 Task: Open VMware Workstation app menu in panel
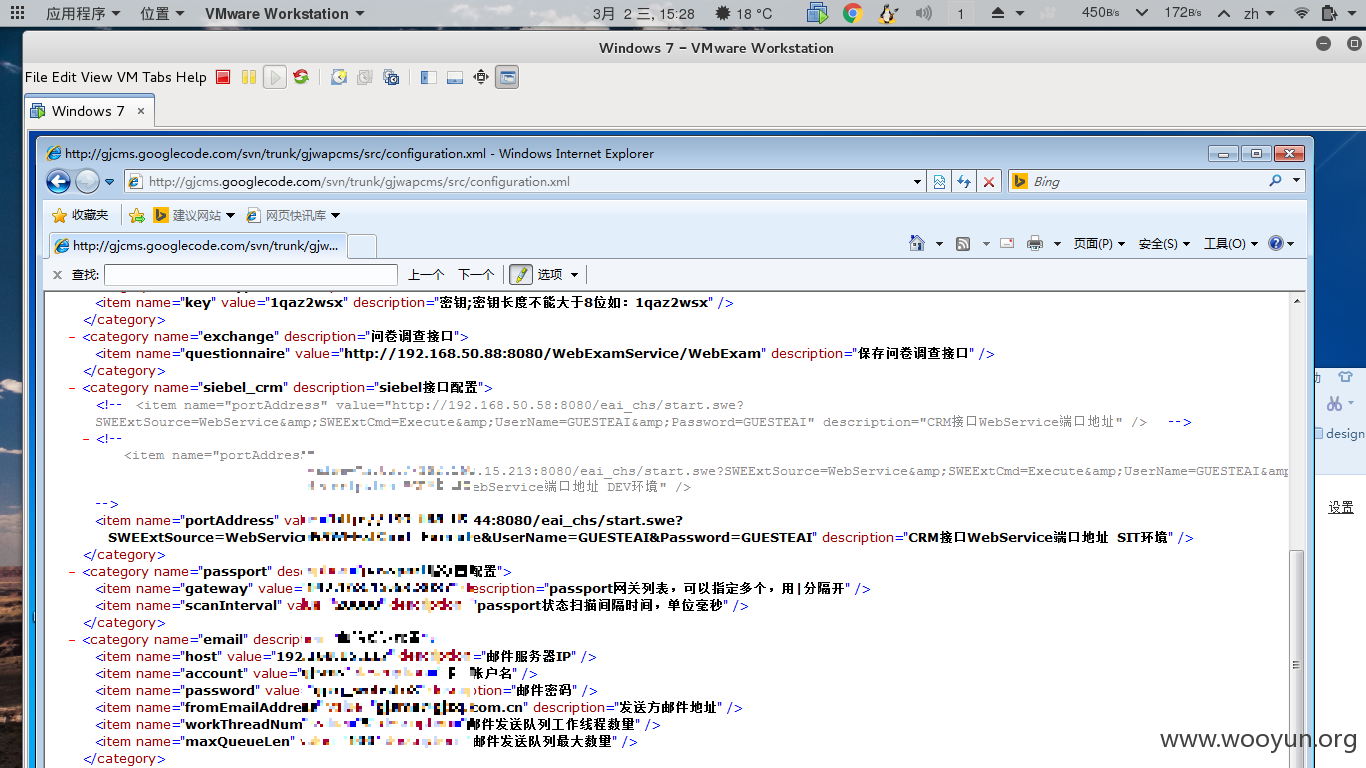click(284, 13)
